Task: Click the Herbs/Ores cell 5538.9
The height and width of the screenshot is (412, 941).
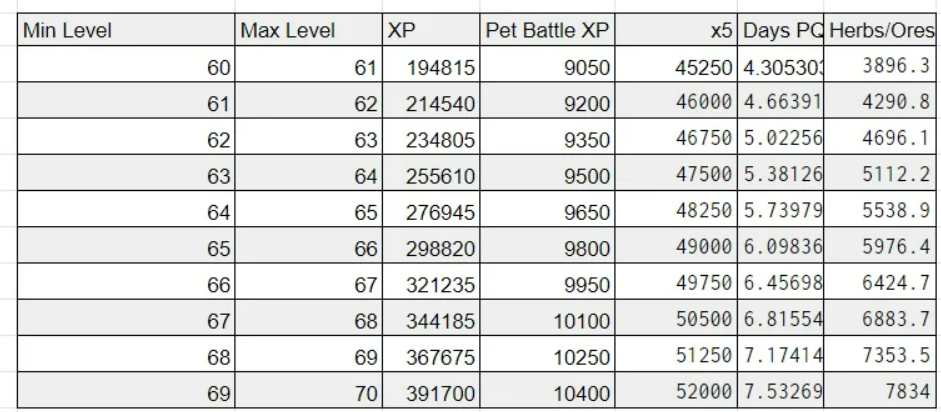Action: click(x=881, y=212)
